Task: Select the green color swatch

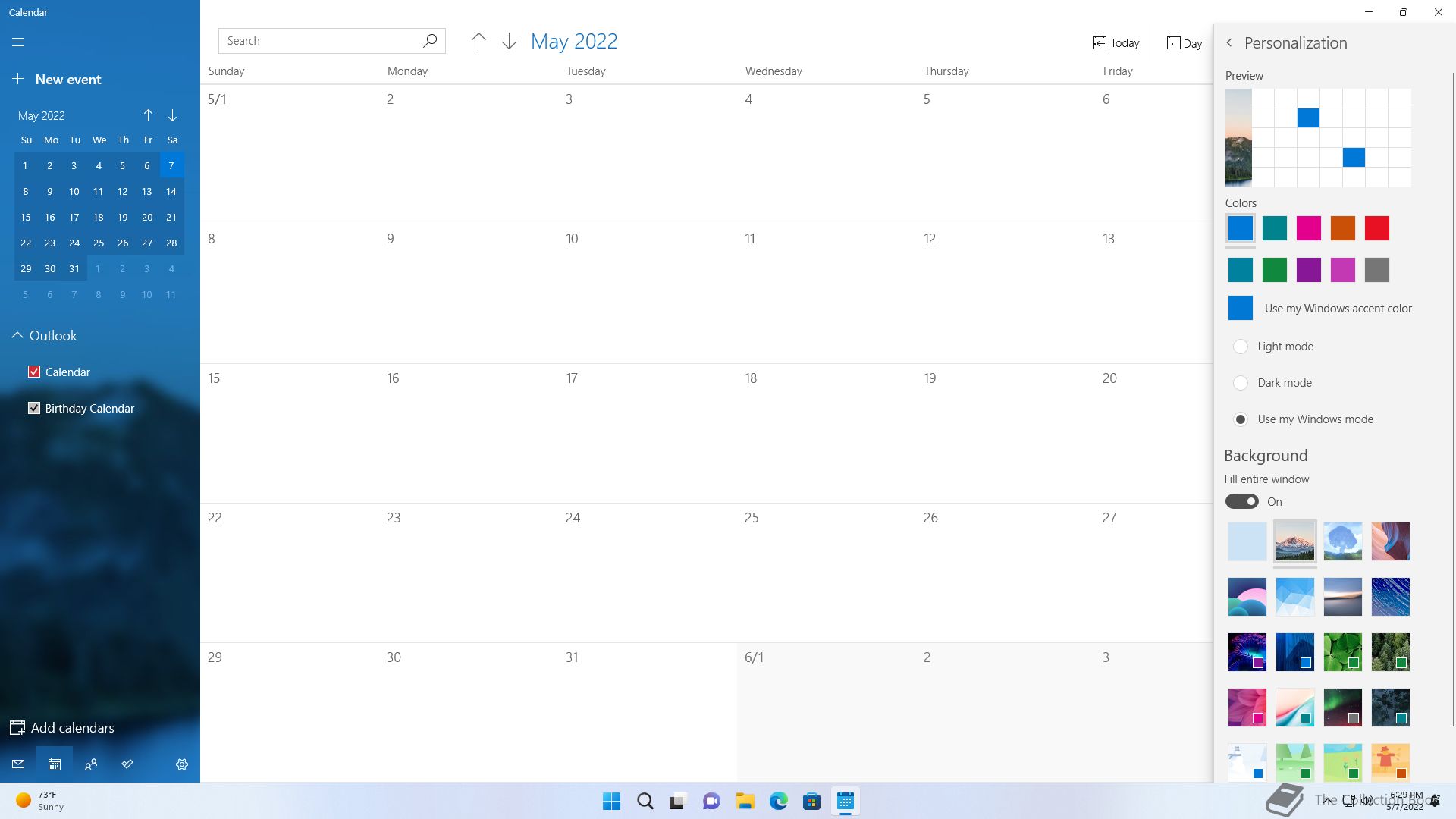Action: point(1275,270)
